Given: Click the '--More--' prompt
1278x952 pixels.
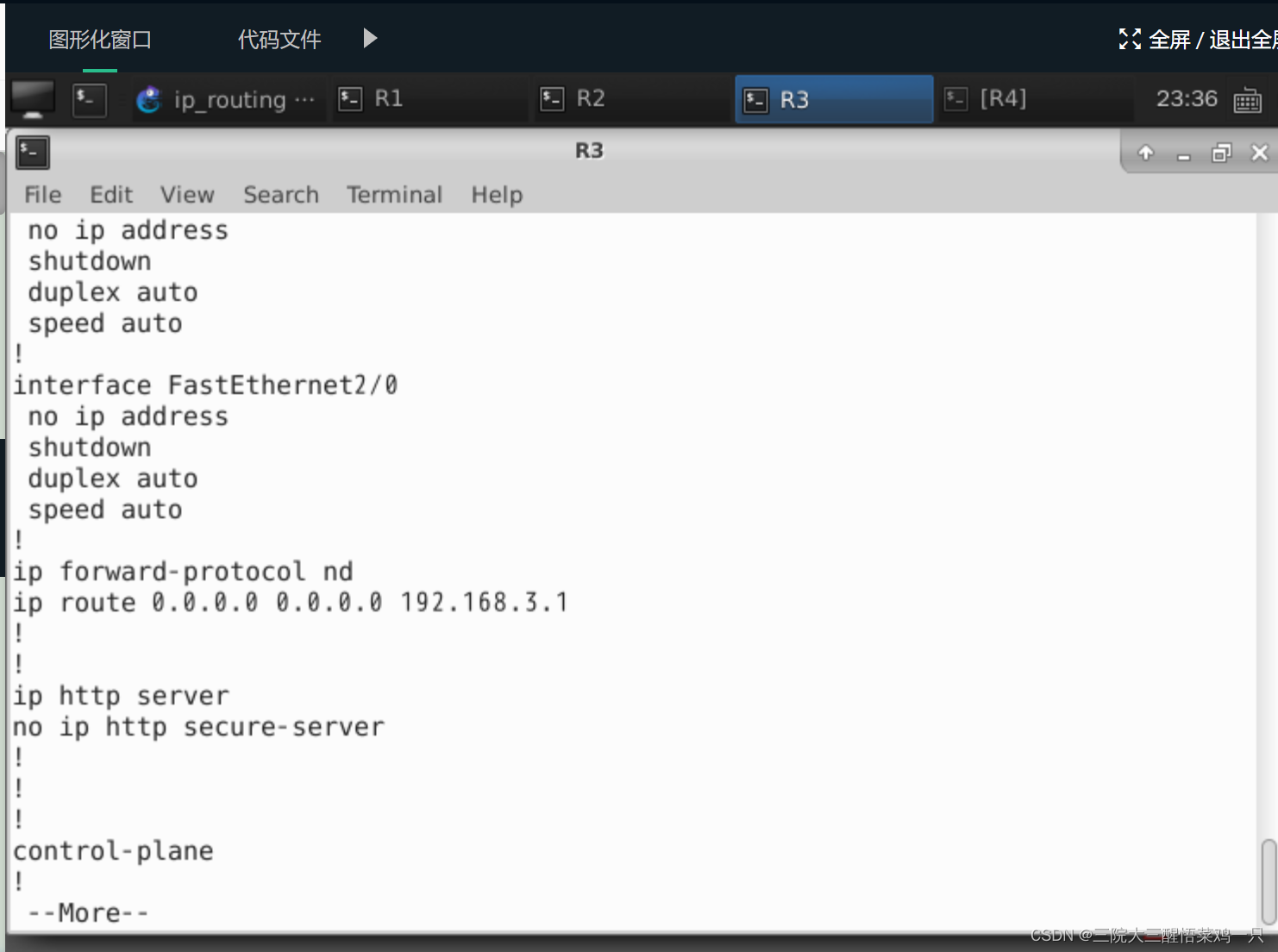Looking at the screenshot, I should tap(88, 913).
